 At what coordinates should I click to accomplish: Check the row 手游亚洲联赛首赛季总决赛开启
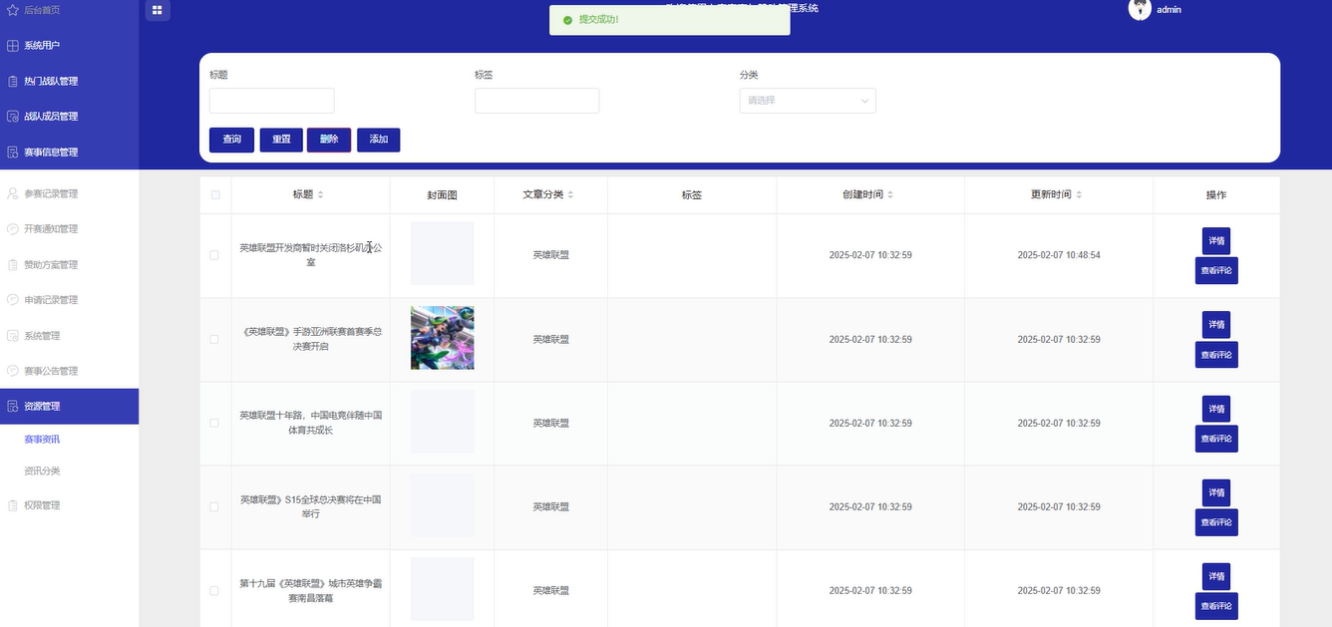214,339
